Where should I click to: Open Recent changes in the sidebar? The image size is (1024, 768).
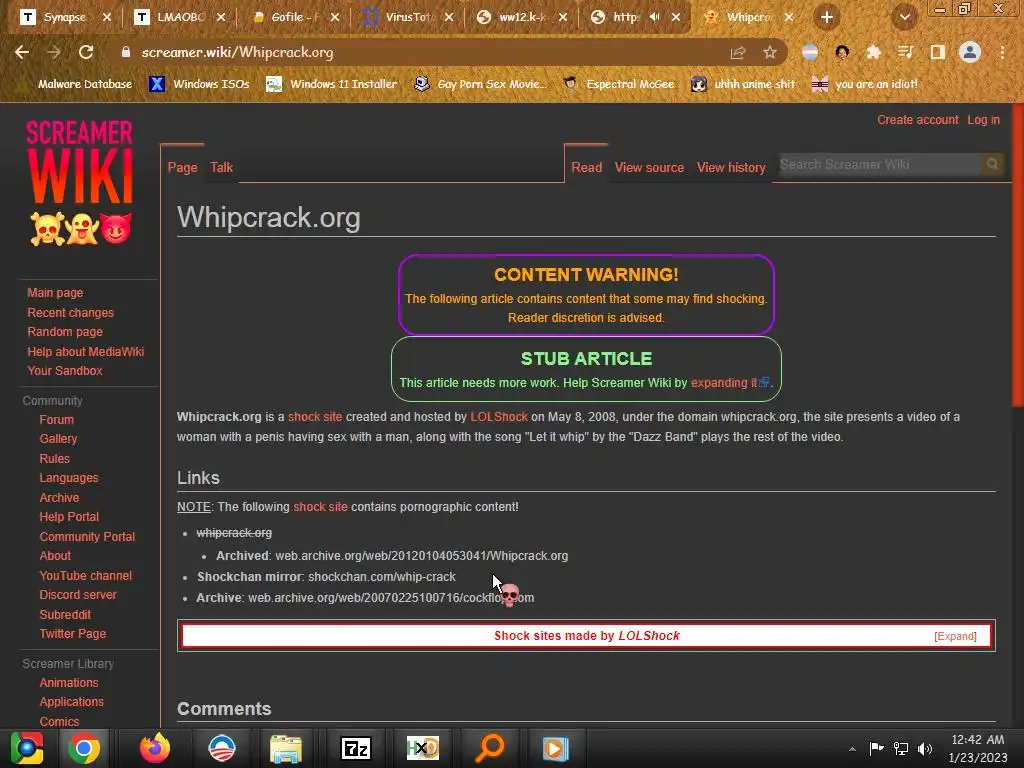(71, 312)
